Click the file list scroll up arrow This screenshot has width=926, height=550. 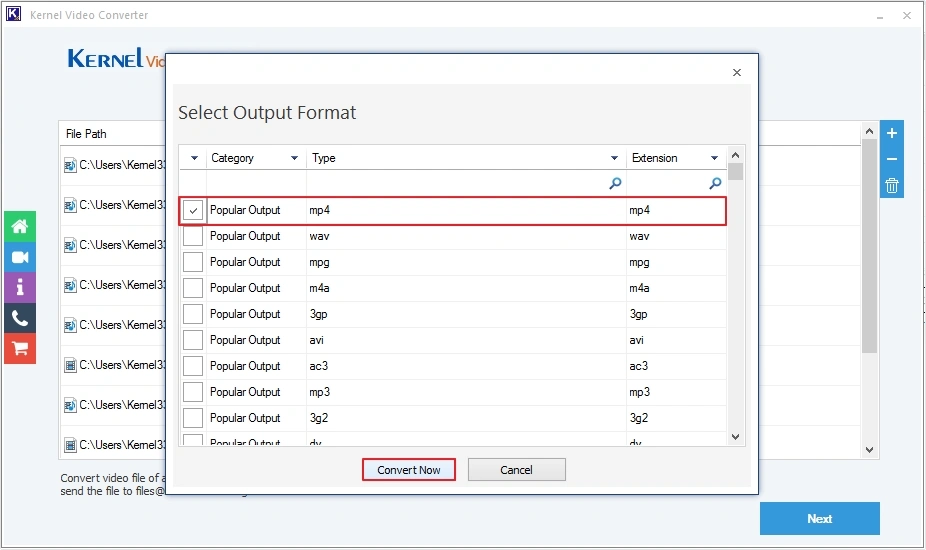869,131
